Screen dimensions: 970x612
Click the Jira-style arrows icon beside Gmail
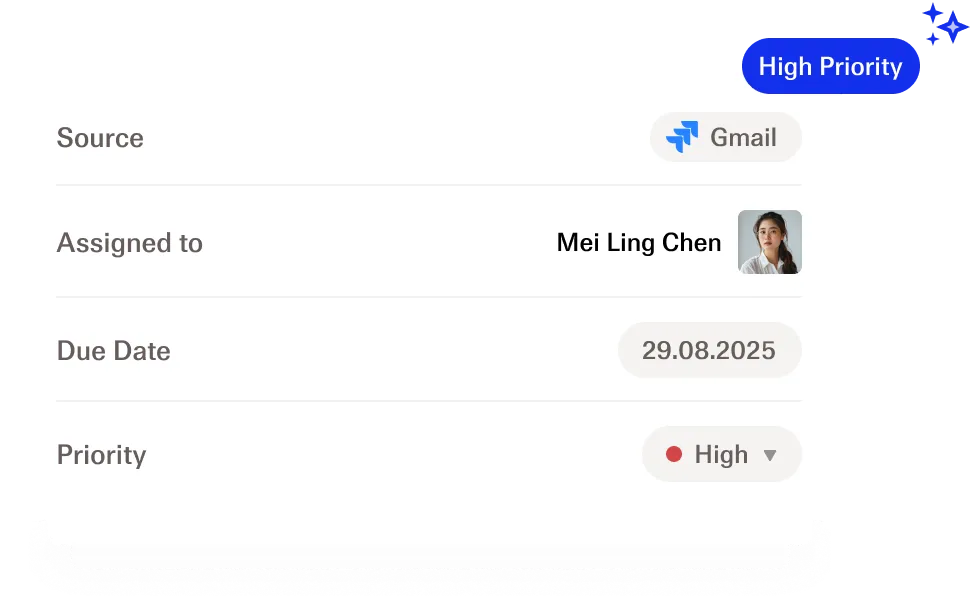pyautogui.click(x=682, y=137)
